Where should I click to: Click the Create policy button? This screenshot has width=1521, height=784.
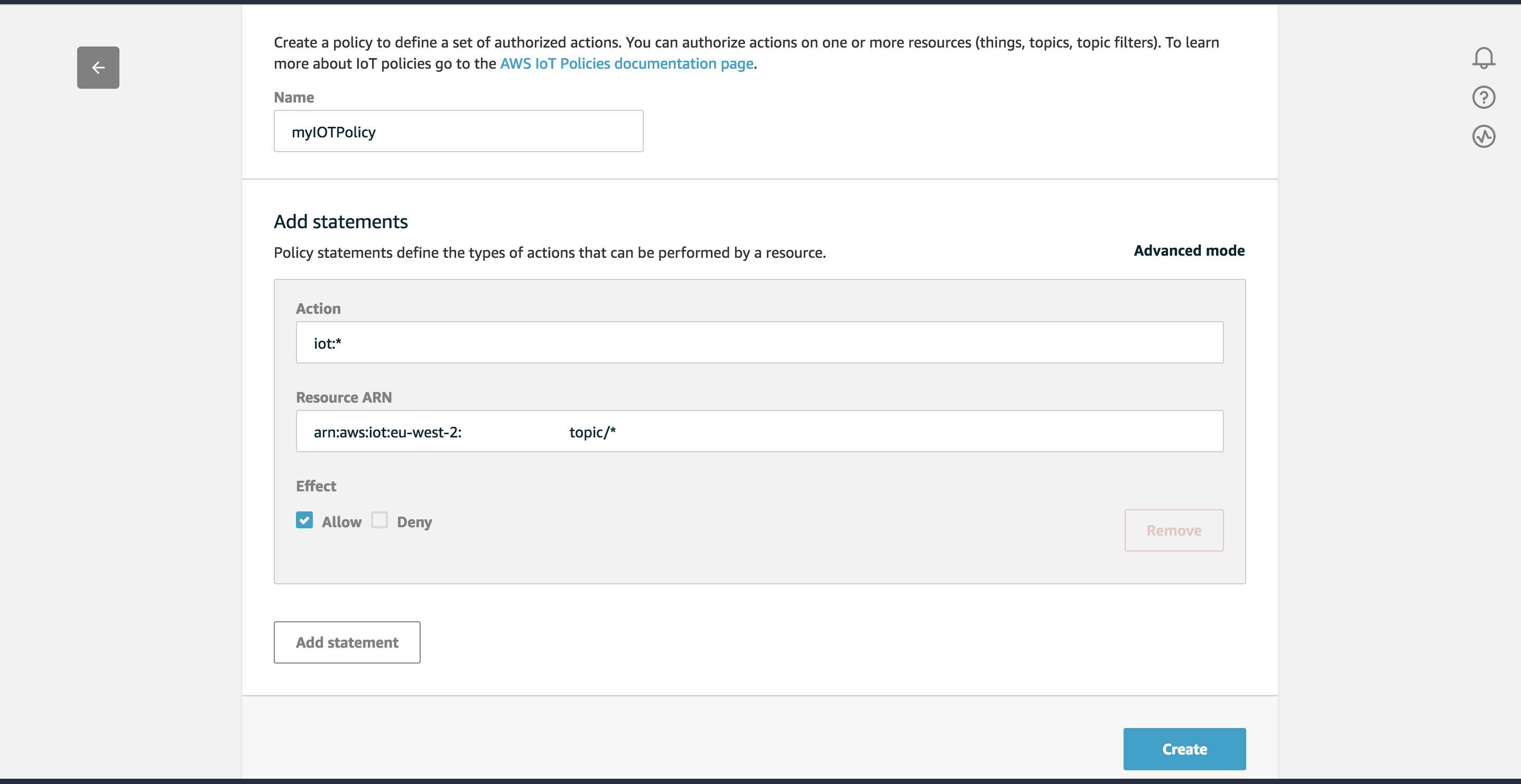coord(1184,749)
